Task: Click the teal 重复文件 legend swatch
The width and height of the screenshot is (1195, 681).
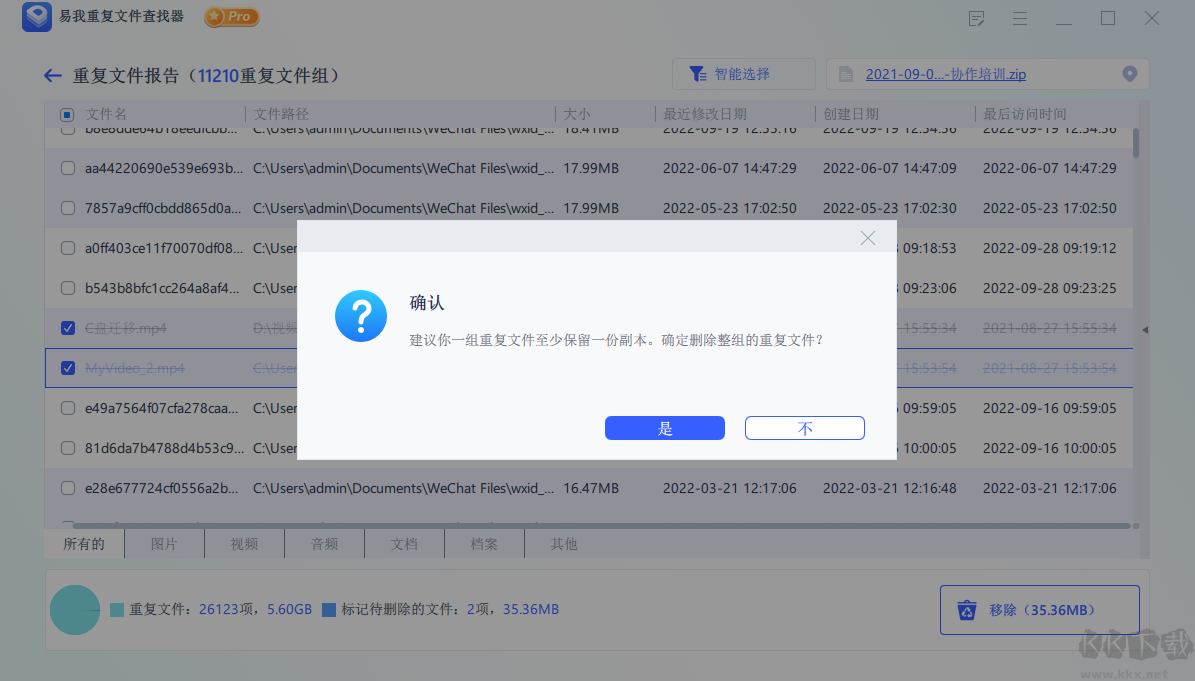Action: (x=117, y=609)
